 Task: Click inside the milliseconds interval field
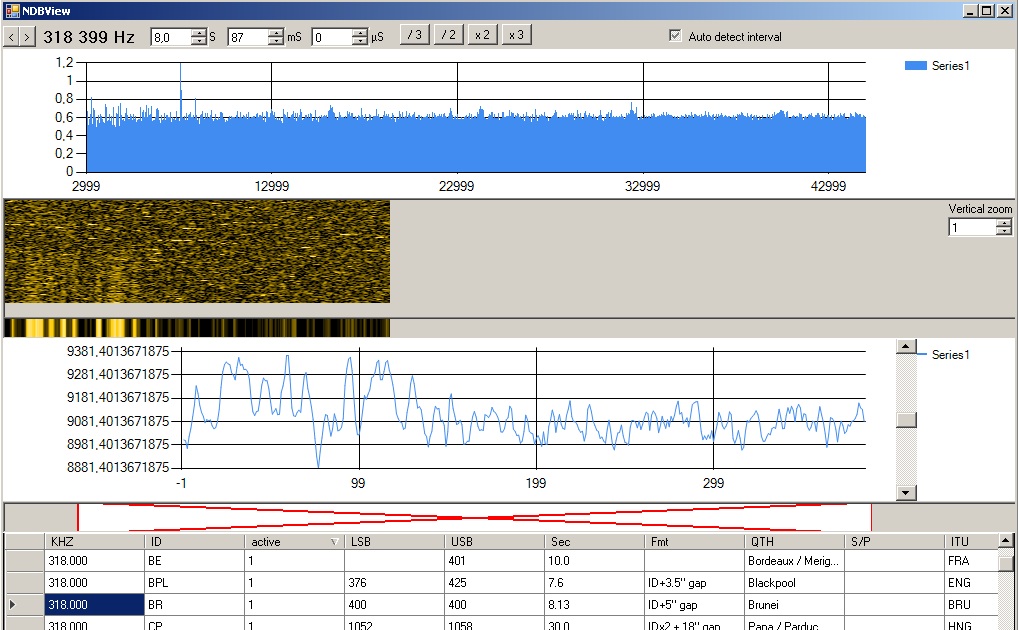click(x=247, y=37)
